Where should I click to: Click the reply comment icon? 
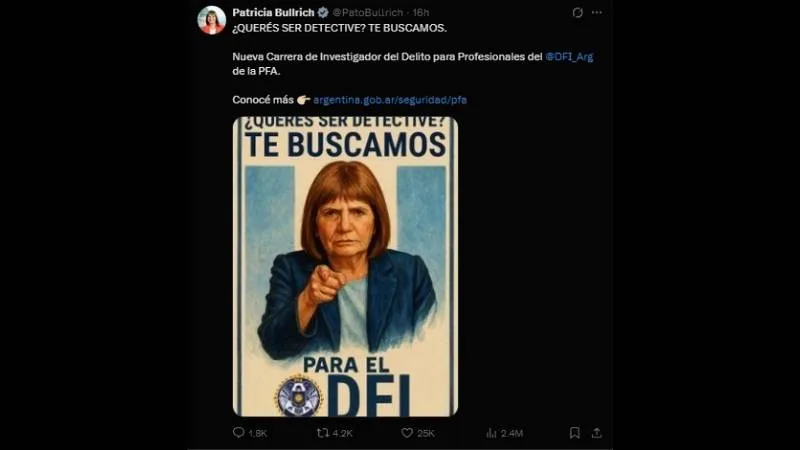coord(238,433)
